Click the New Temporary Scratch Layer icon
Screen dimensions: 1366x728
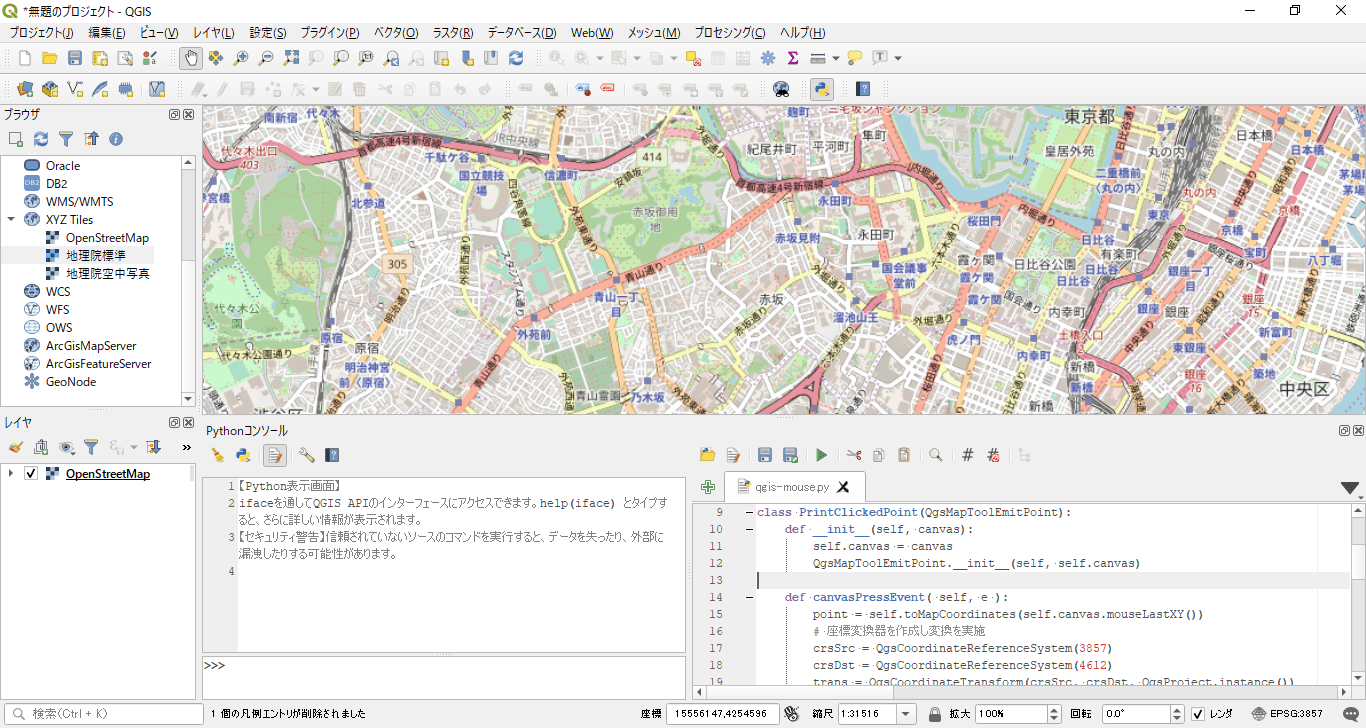tap(125, 89)
